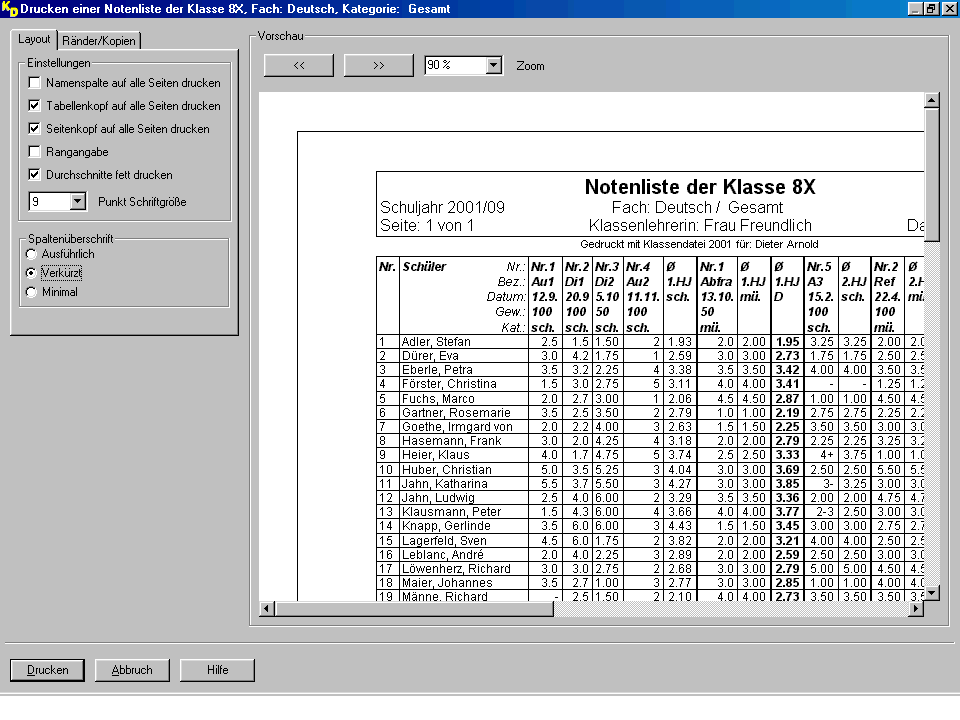Click the student name Goethe, Irmgard von
This screenshot has width=960, height=720.
coord(457,427)
